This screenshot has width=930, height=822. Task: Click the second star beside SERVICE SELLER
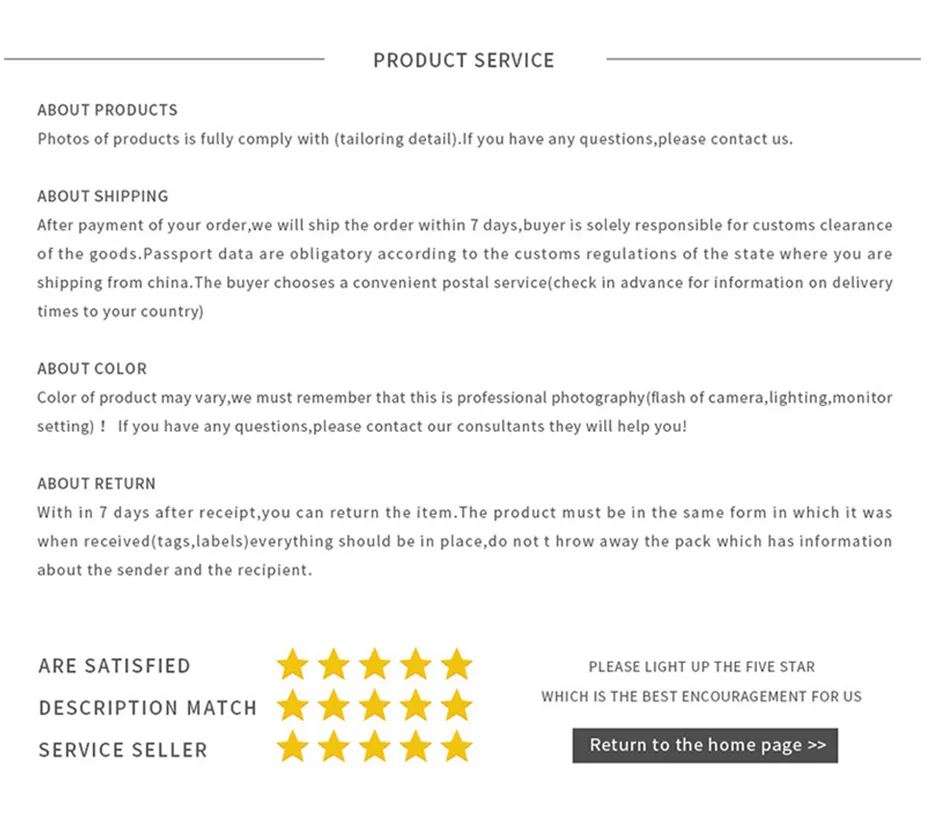click(x=334, y=747)
